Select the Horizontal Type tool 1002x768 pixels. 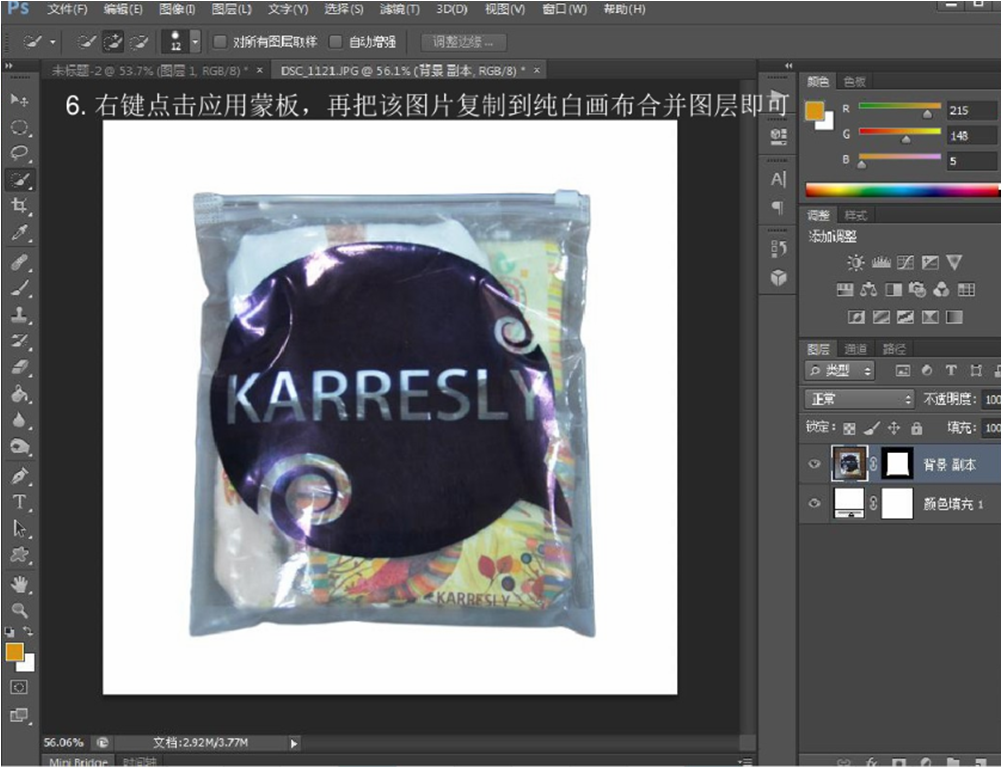[19, 502]
